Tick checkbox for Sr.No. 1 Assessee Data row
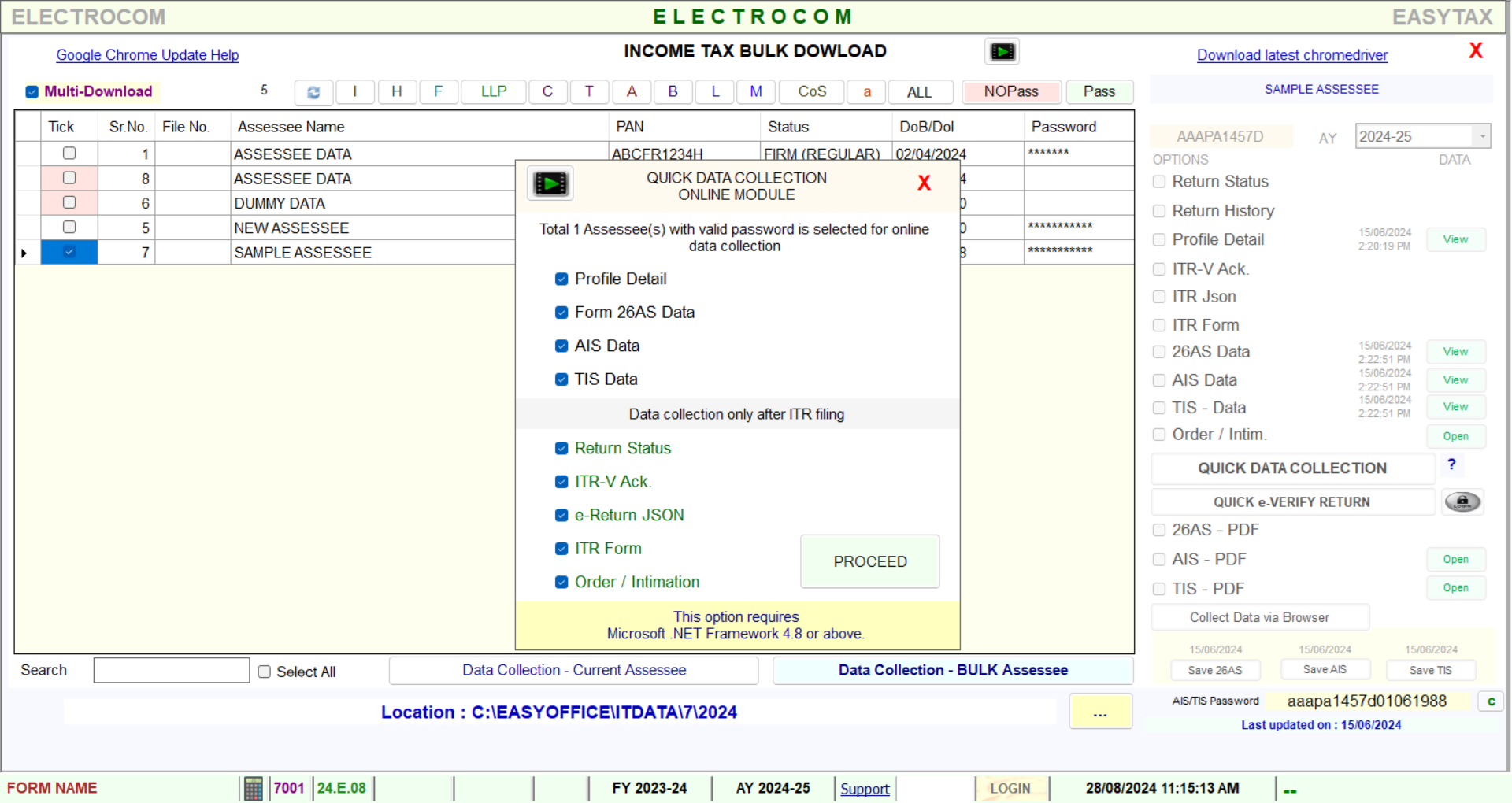1512x803 pixels. tap(69, 154)
